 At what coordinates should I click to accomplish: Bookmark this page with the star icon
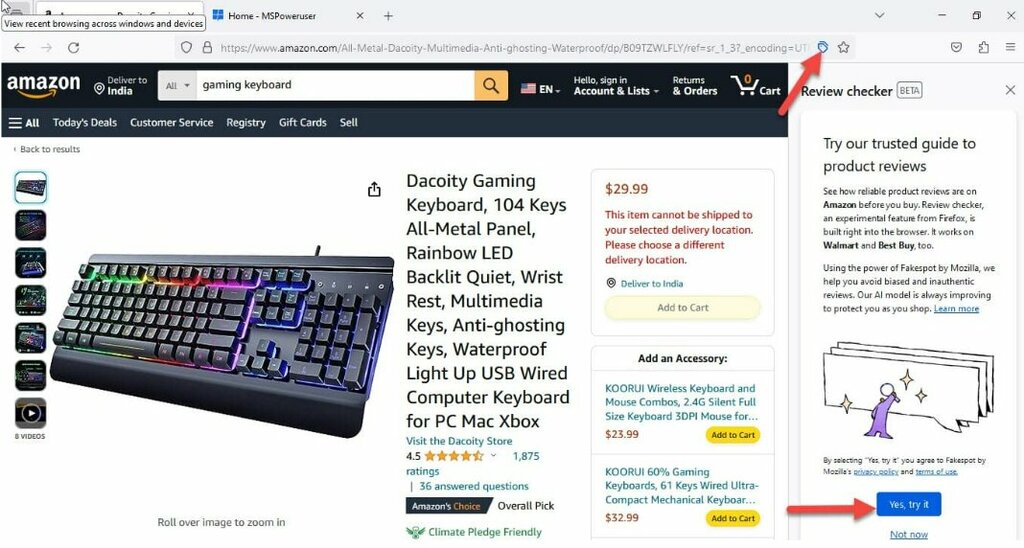pos(843,47)
